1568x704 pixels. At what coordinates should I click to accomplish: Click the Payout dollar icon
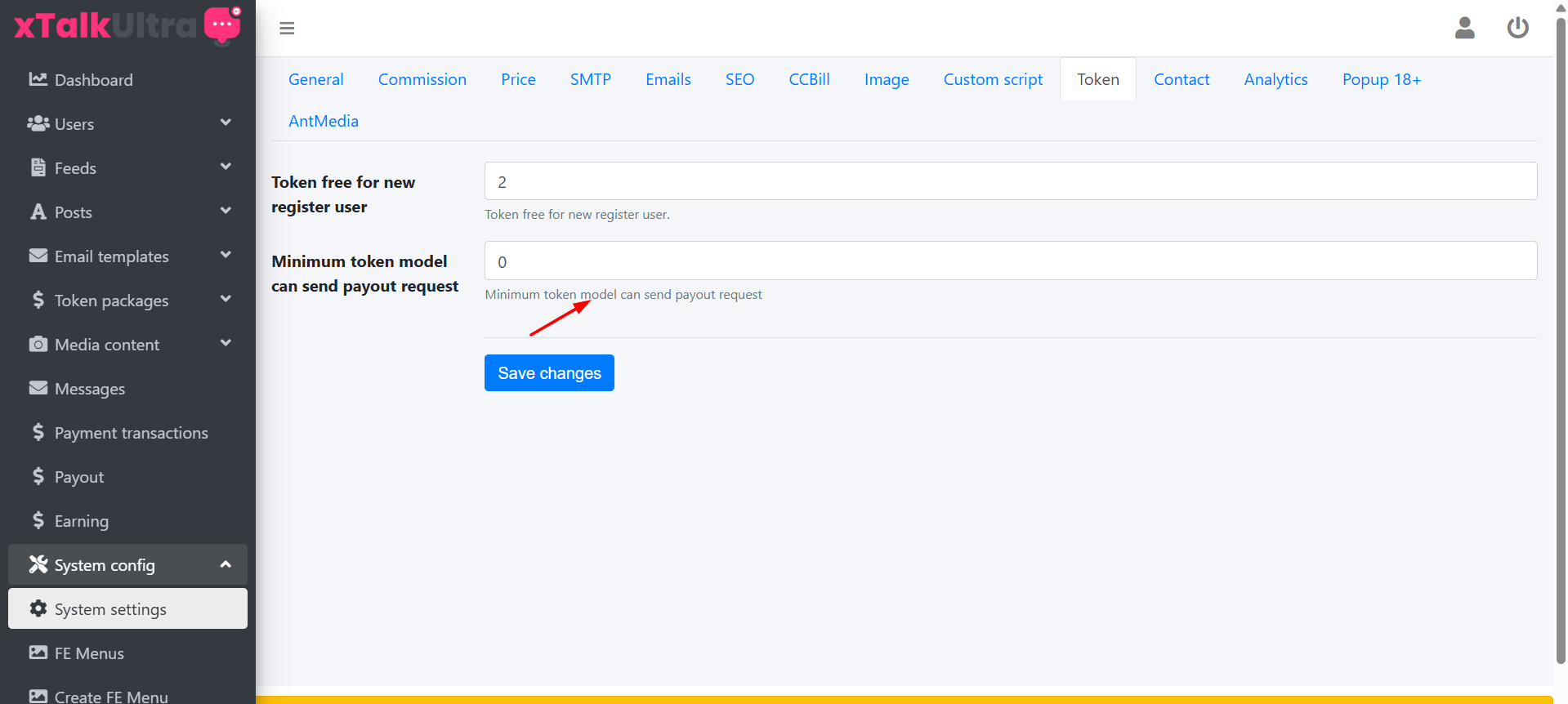pos(38,476)
